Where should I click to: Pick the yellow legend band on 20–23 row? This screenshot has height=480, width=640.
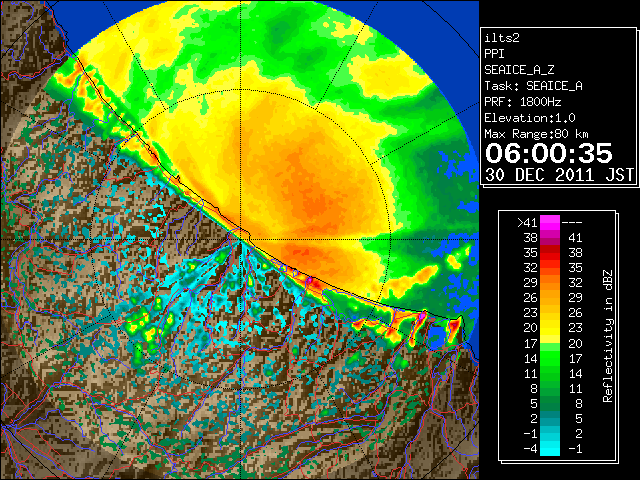click(x=550, y=328)
